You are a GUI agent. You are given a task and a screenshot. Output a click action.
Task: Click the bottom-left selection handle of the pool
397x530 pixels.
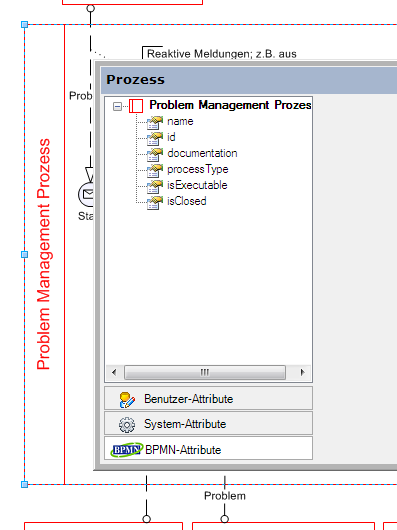point(25,484)
